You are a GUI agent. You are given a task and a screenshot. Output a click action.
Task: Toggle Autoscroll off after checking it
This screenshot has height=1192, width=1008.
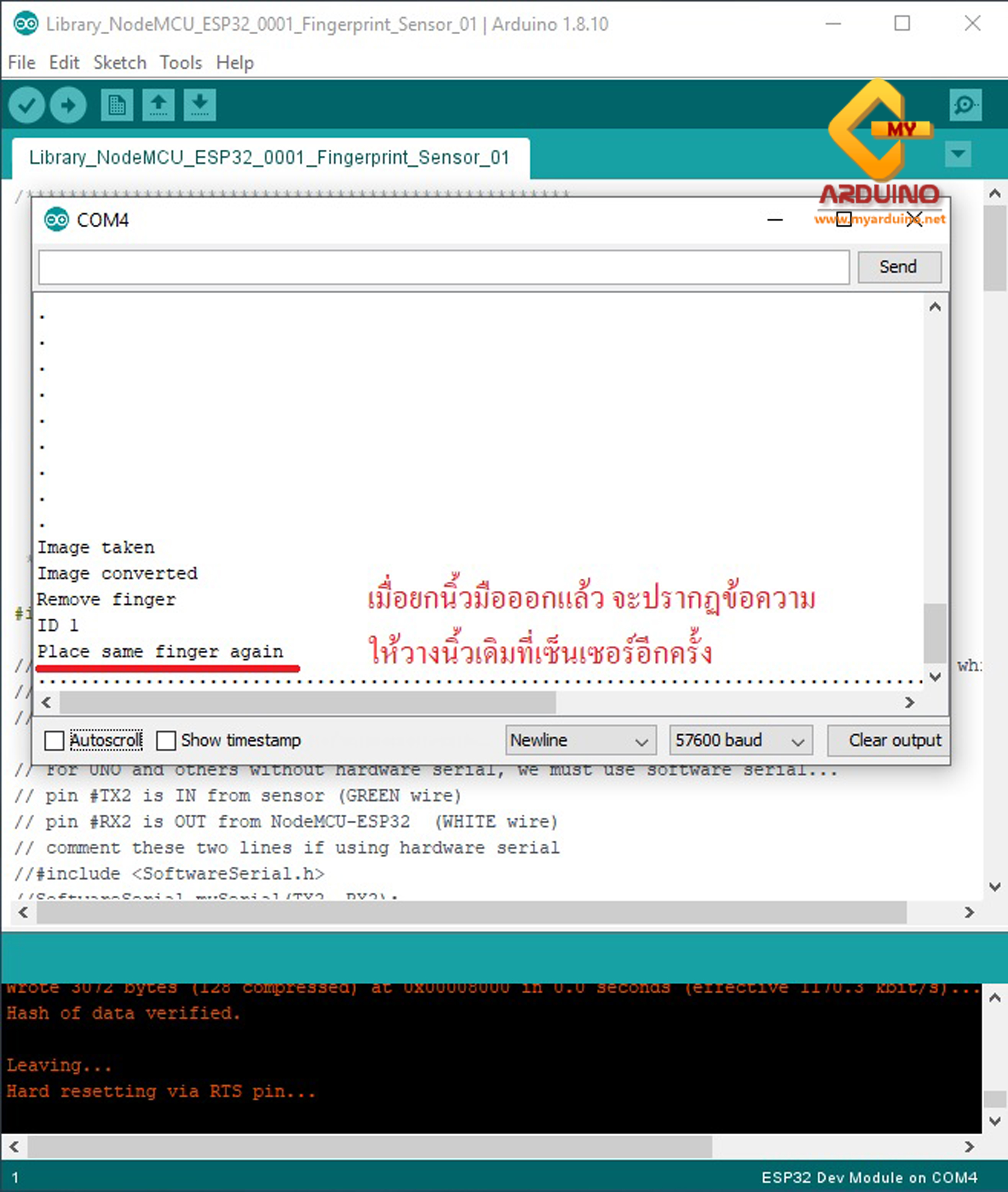tap(55, 740)
